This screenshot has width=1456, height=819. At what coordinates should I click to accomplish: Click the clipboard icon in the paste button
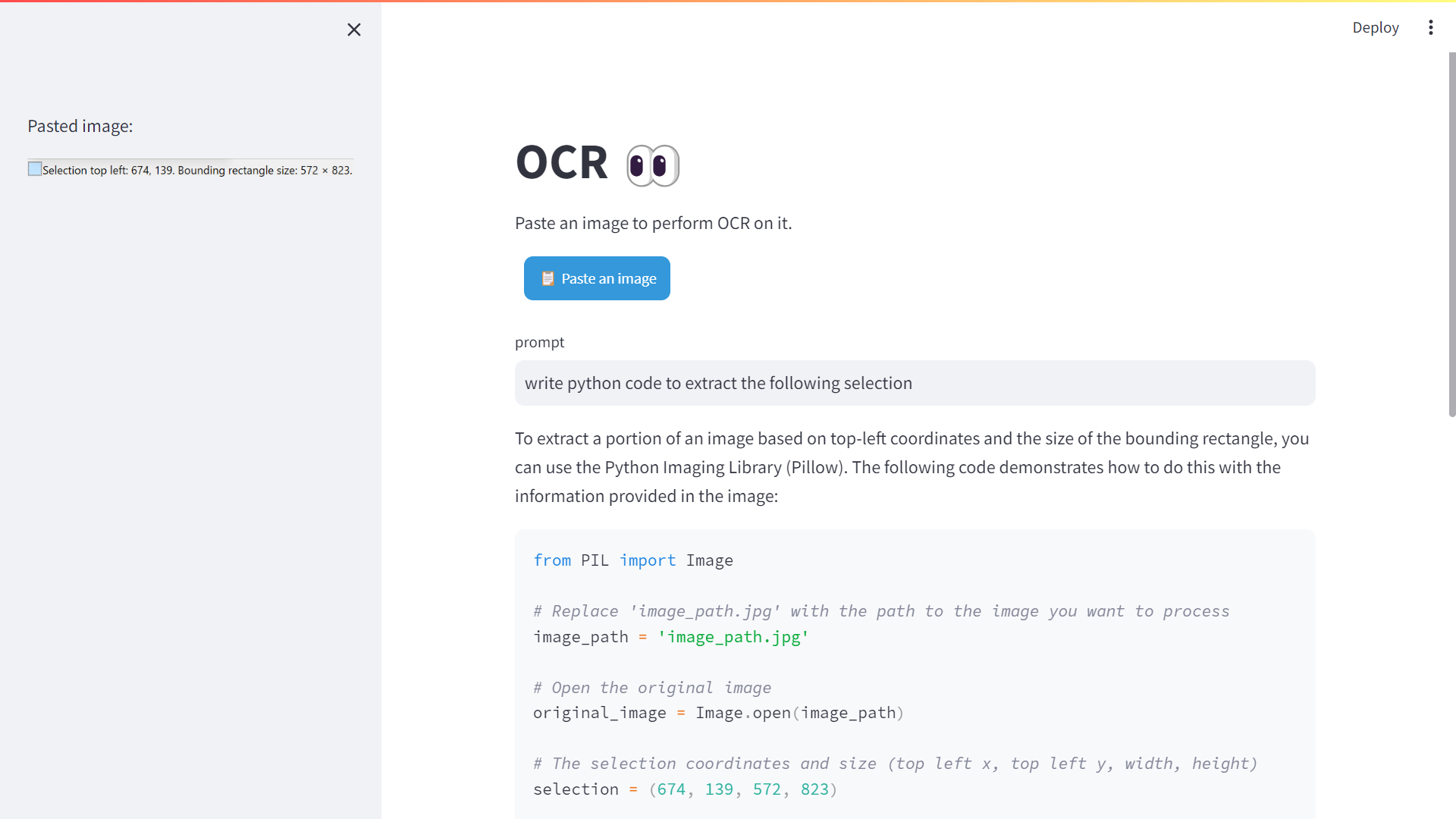tap(548, 278)
